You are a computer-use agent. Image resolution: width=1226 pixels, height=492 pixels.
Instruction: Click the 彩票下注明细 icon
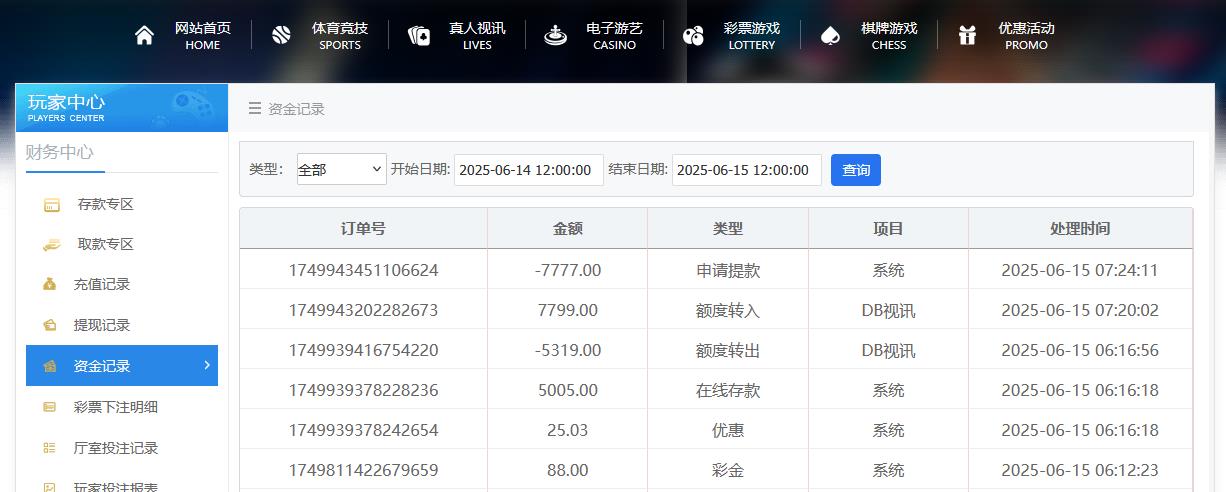pyautogui.click(x=50, y=407)
